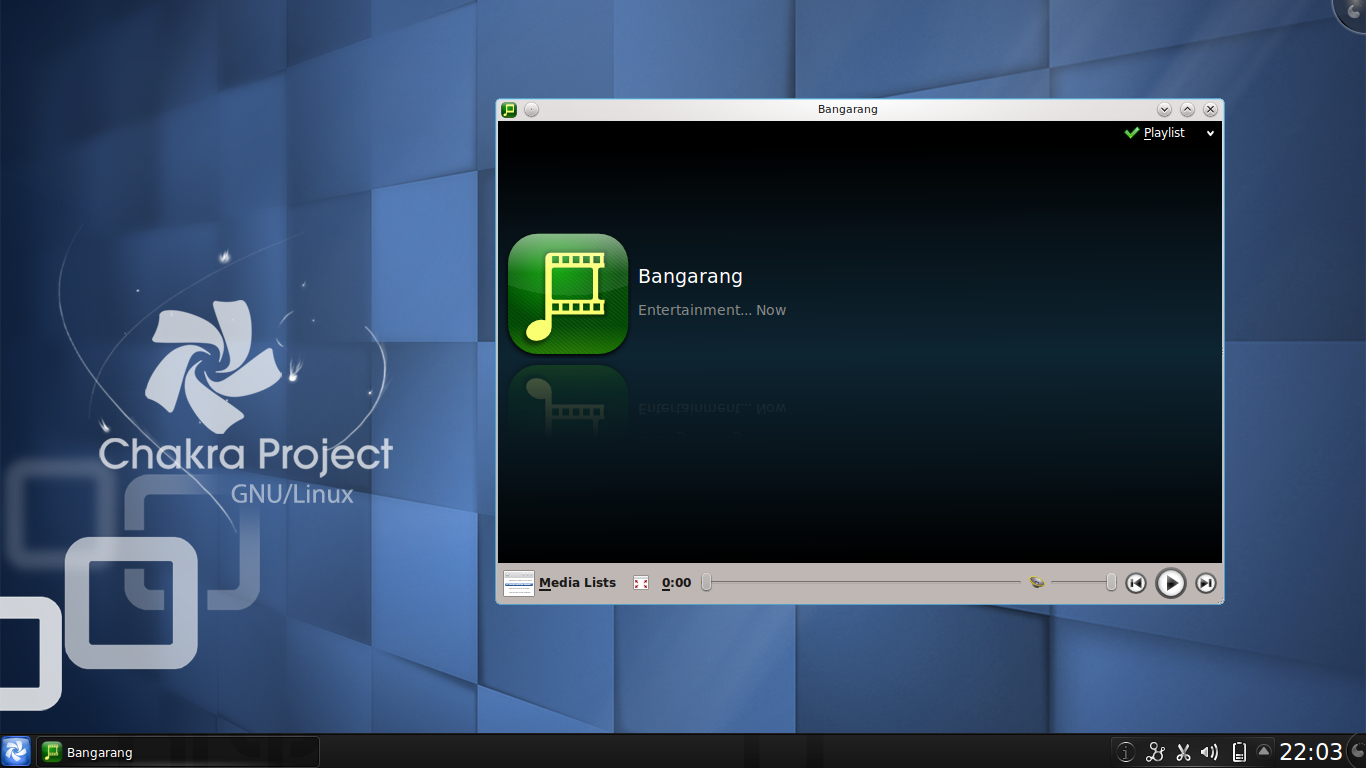Open the battery status tray icon

pos(1239,752)
